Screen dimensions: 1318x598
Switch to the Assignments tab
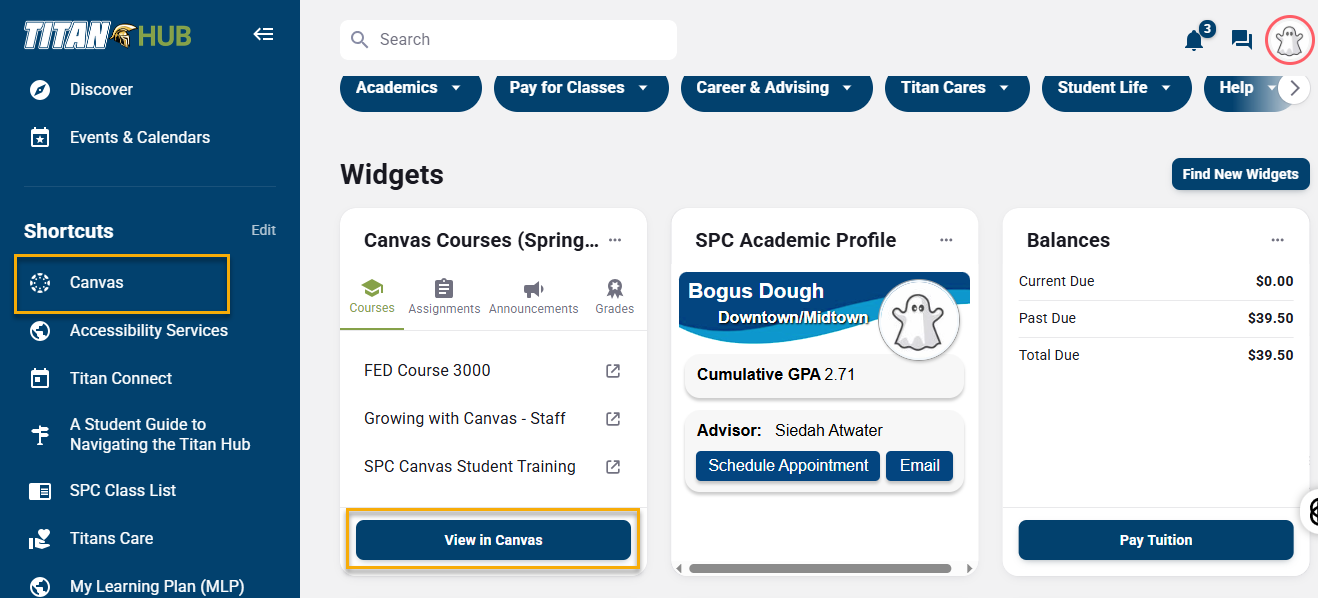pos(444,297)
